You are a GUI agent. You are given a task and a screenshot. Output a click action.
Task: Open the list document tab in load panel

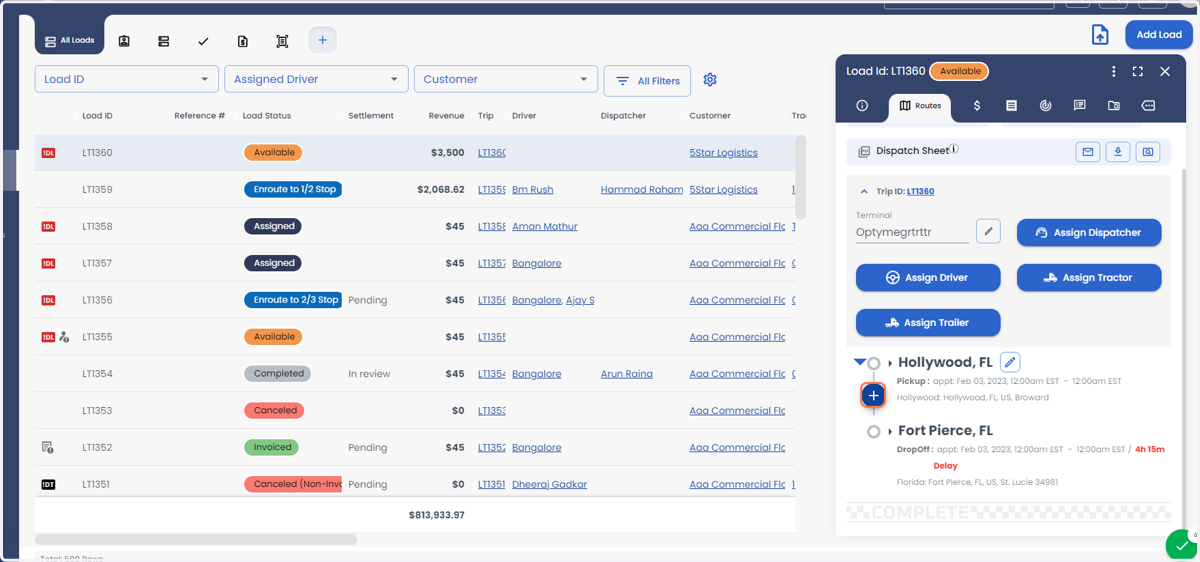tap(1011, 105)
